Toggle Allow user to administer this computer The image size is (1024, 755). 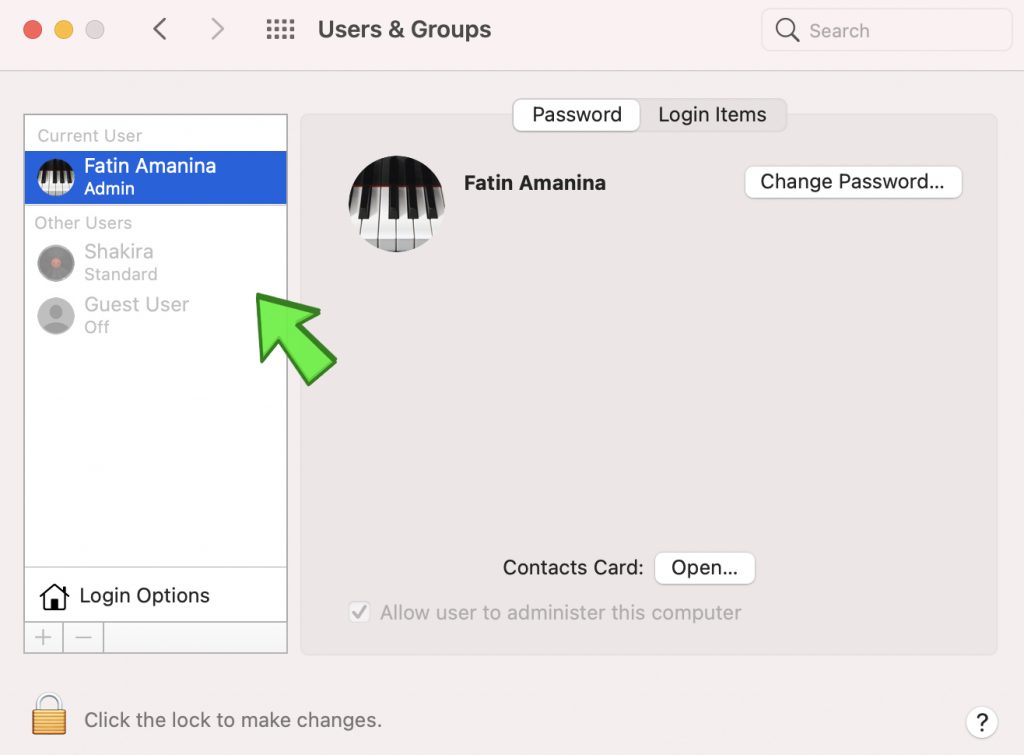(359, 613)
